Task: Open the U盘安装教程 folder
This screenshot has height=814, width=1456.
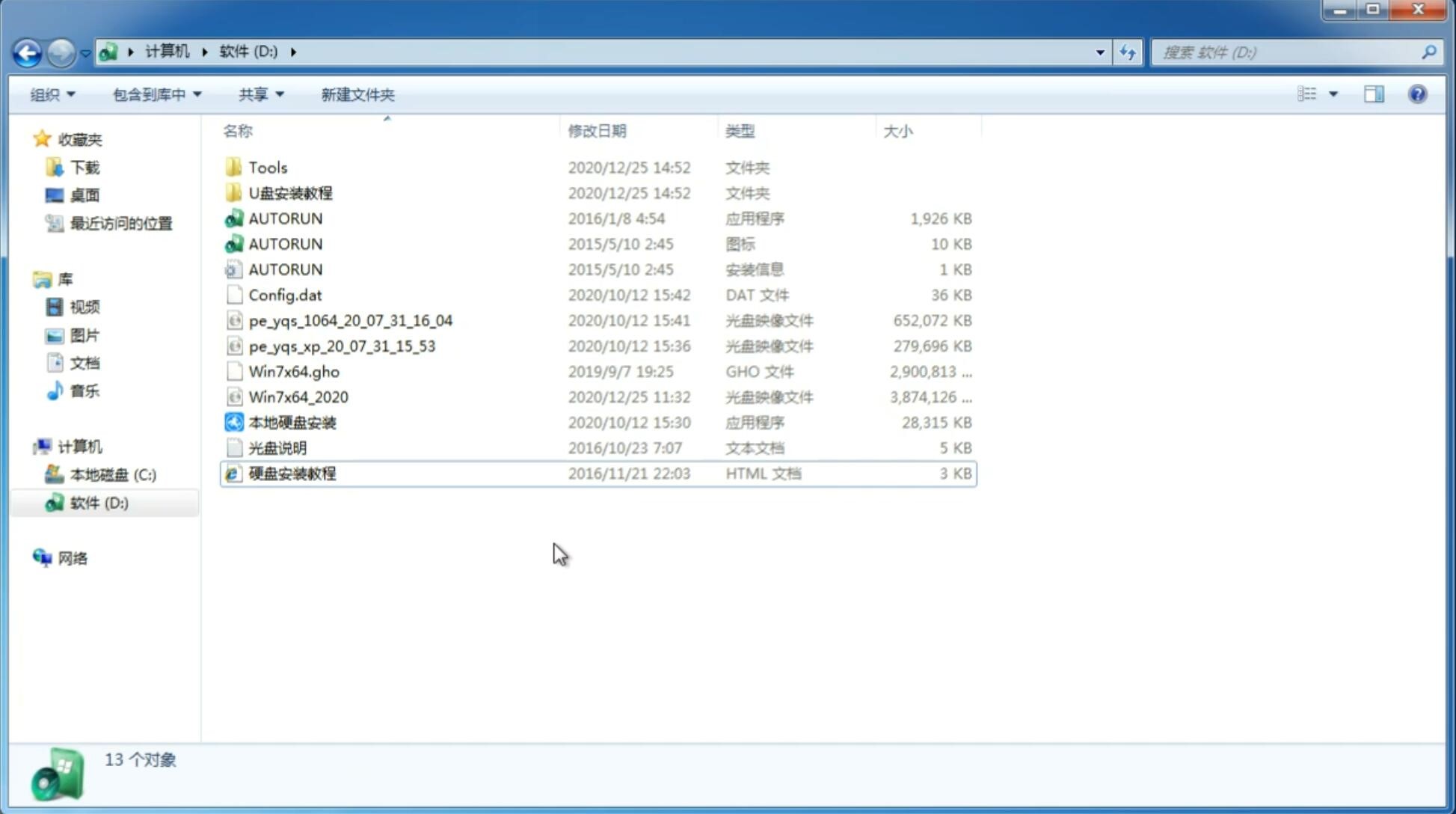Action: [291, 193]
